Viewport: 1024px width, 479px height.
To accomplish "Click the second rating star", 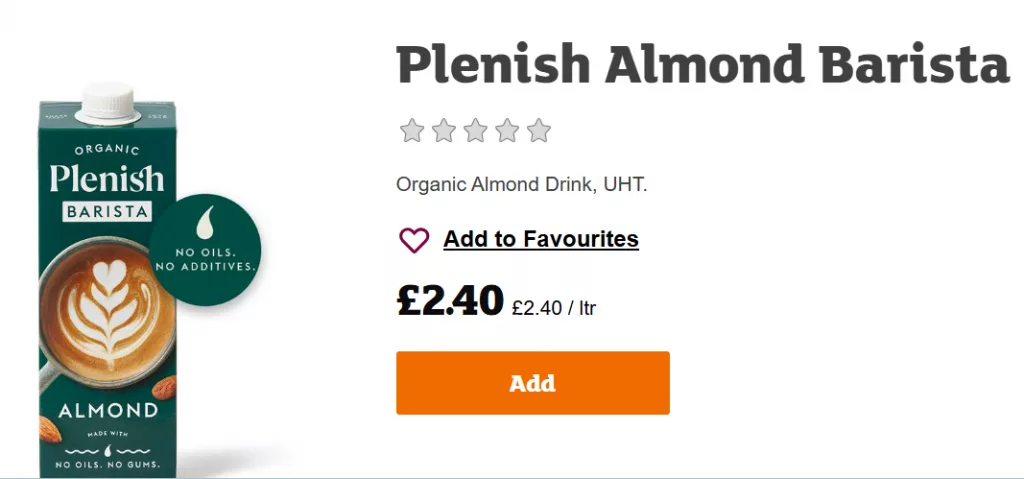I will (x=443, y=131).
